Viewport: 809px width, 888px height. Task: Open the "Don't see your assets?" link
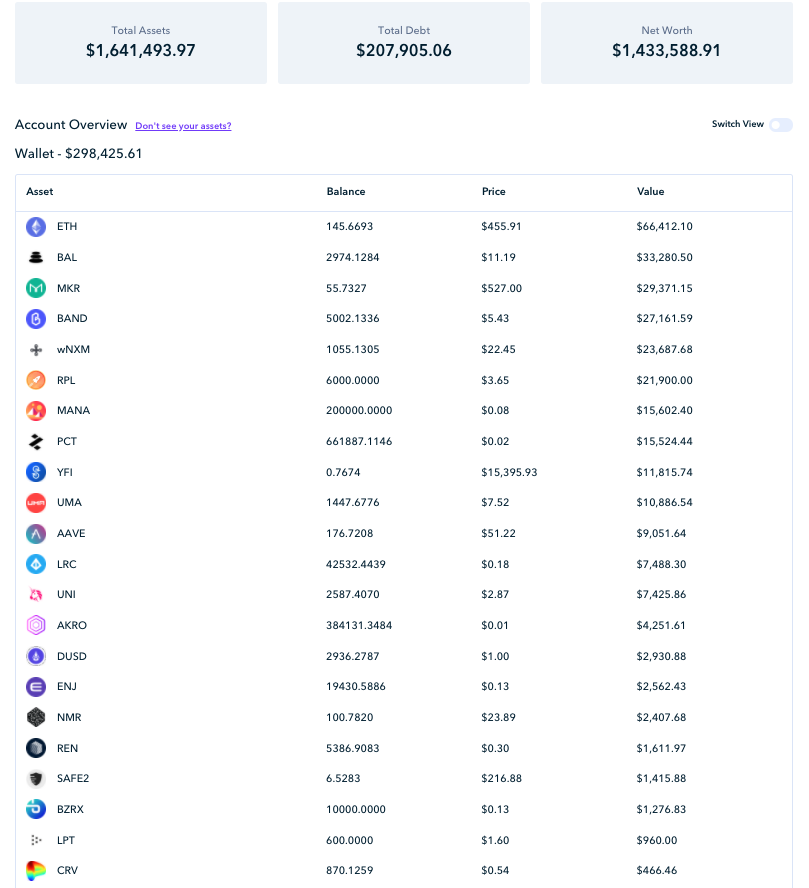(183, 126)
